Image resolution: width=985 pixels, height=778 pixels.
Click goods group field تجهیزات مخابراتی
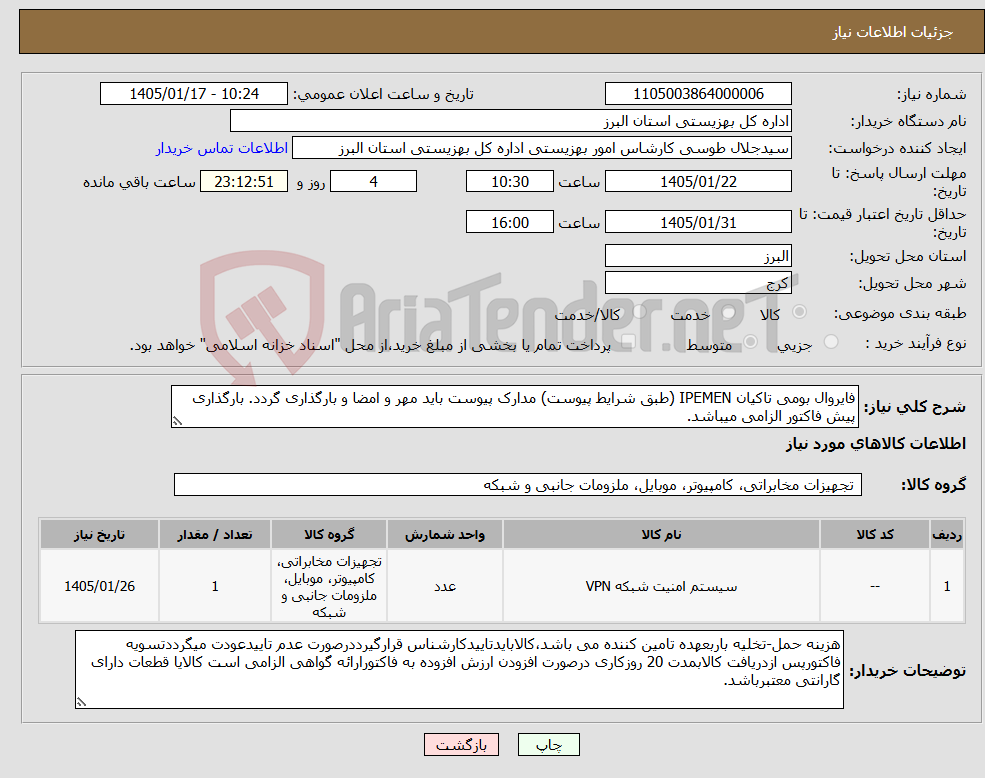(x=518, y=485)
